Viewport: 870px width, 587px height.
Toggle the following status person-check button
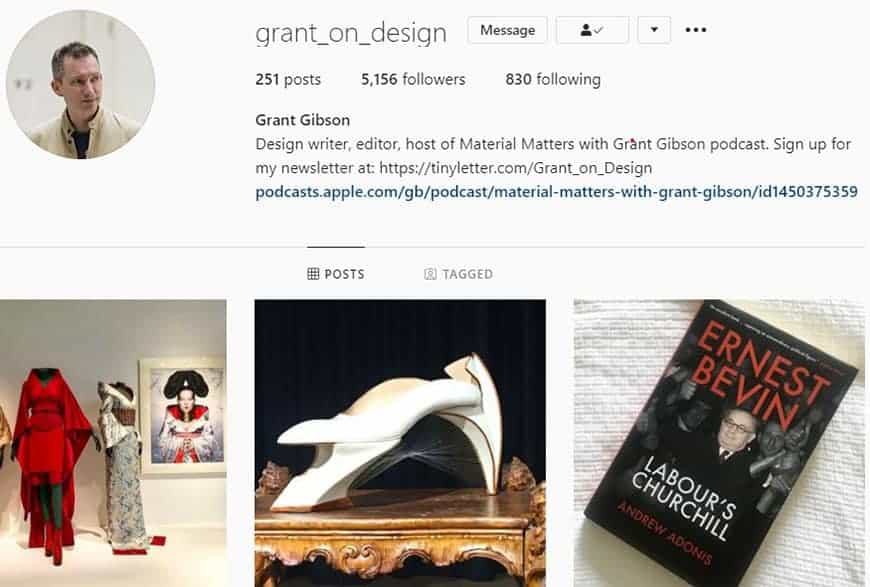click(592, 30)
